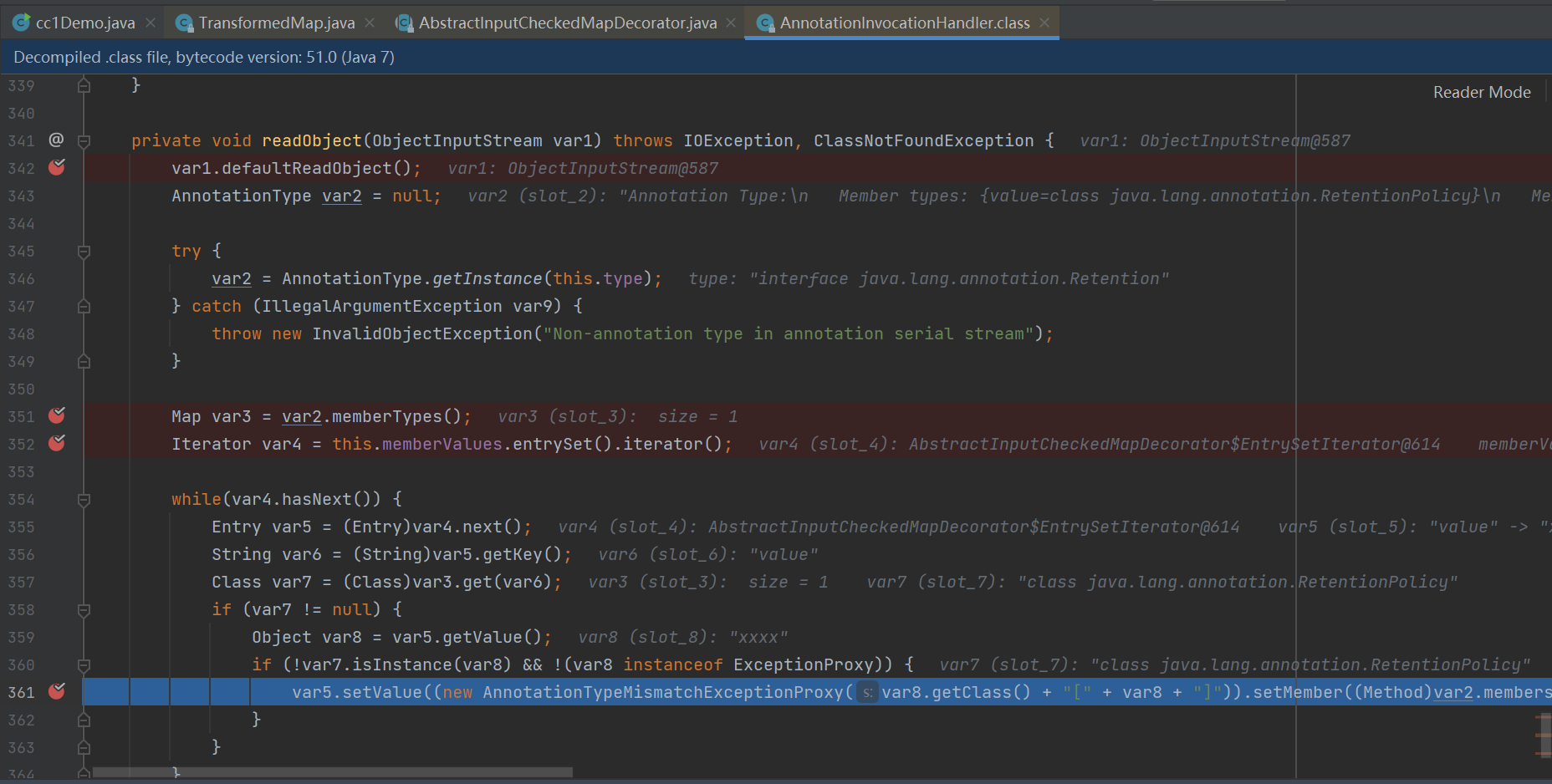Click the AnnotationInvocationHandler.class file icon
The image size is (1552, 784).
pyautogui.click(x=765, y=23)
